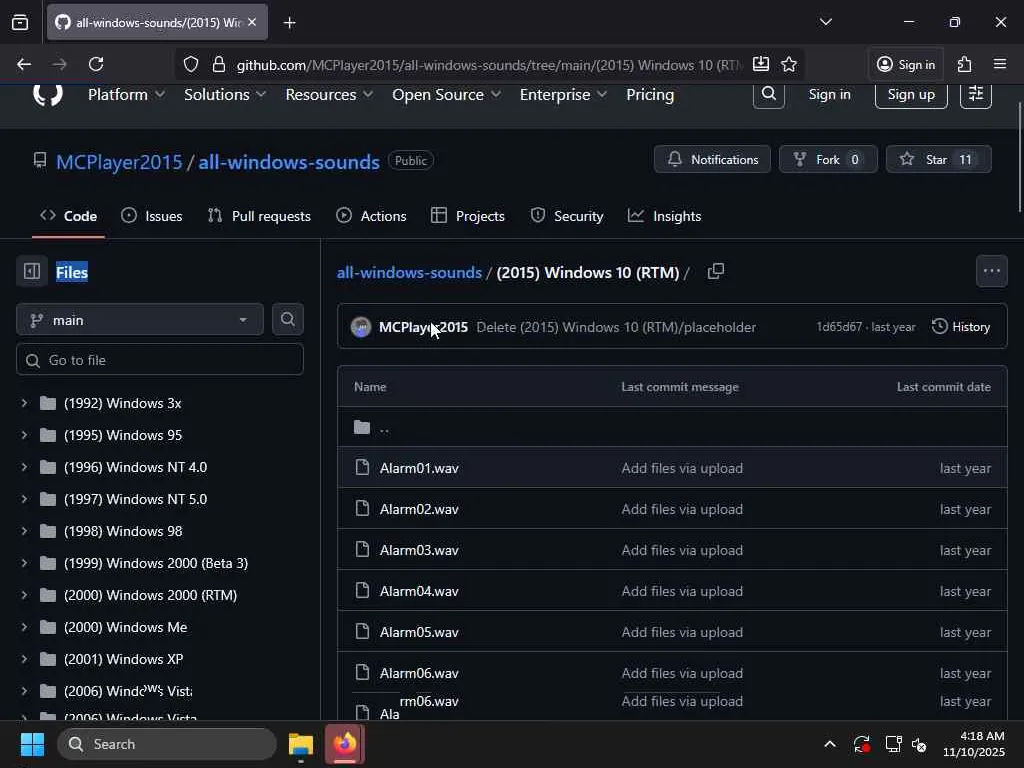This screenshot has height=768, width=1024.
Task: Open GitHub search magnifier icon
Action: [x=769, y=94]
